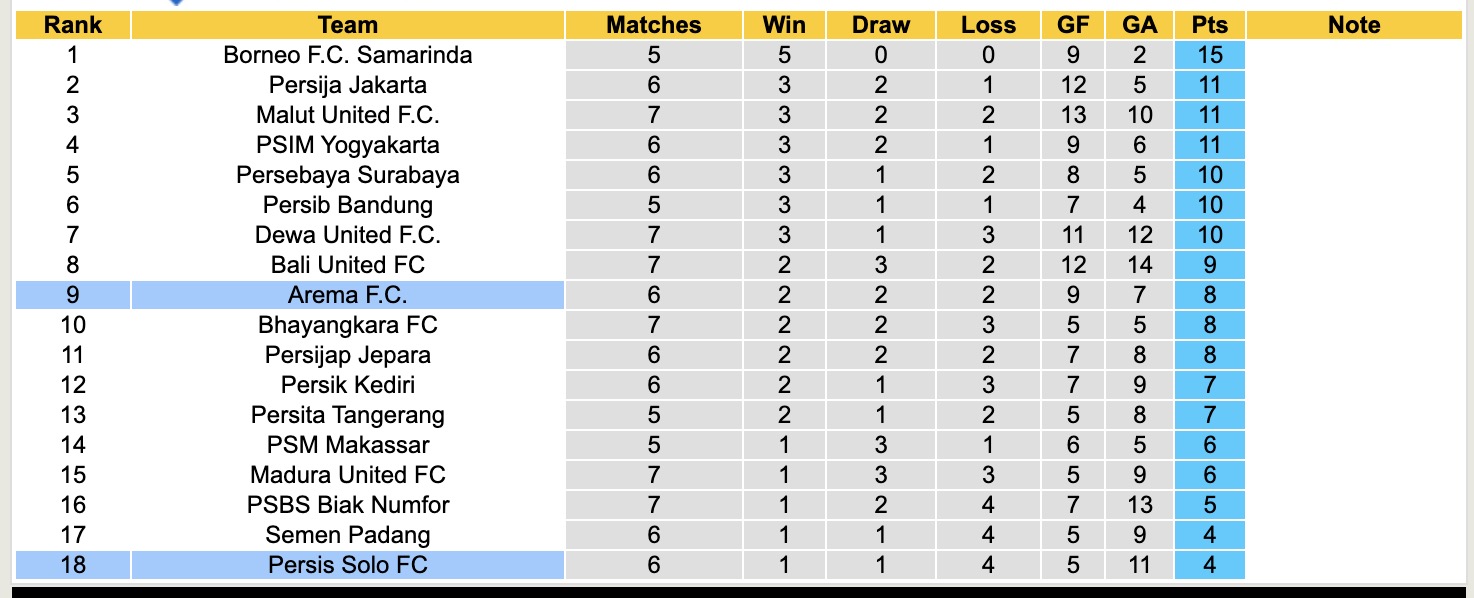Click on Malut United F.C.
The height and width of the screenshot is (598, 1474).
pos(348,115)
